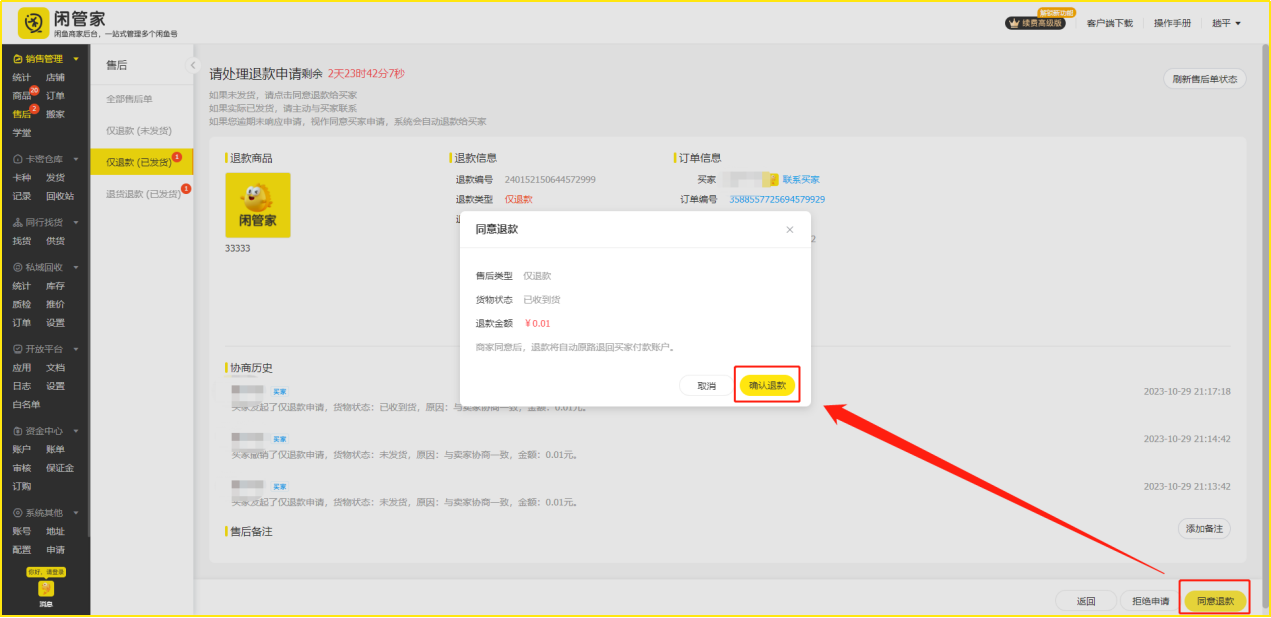Click 拒绝申请 button at bottom
This screenshot has width=1271, height=618.
(1149, 601)
